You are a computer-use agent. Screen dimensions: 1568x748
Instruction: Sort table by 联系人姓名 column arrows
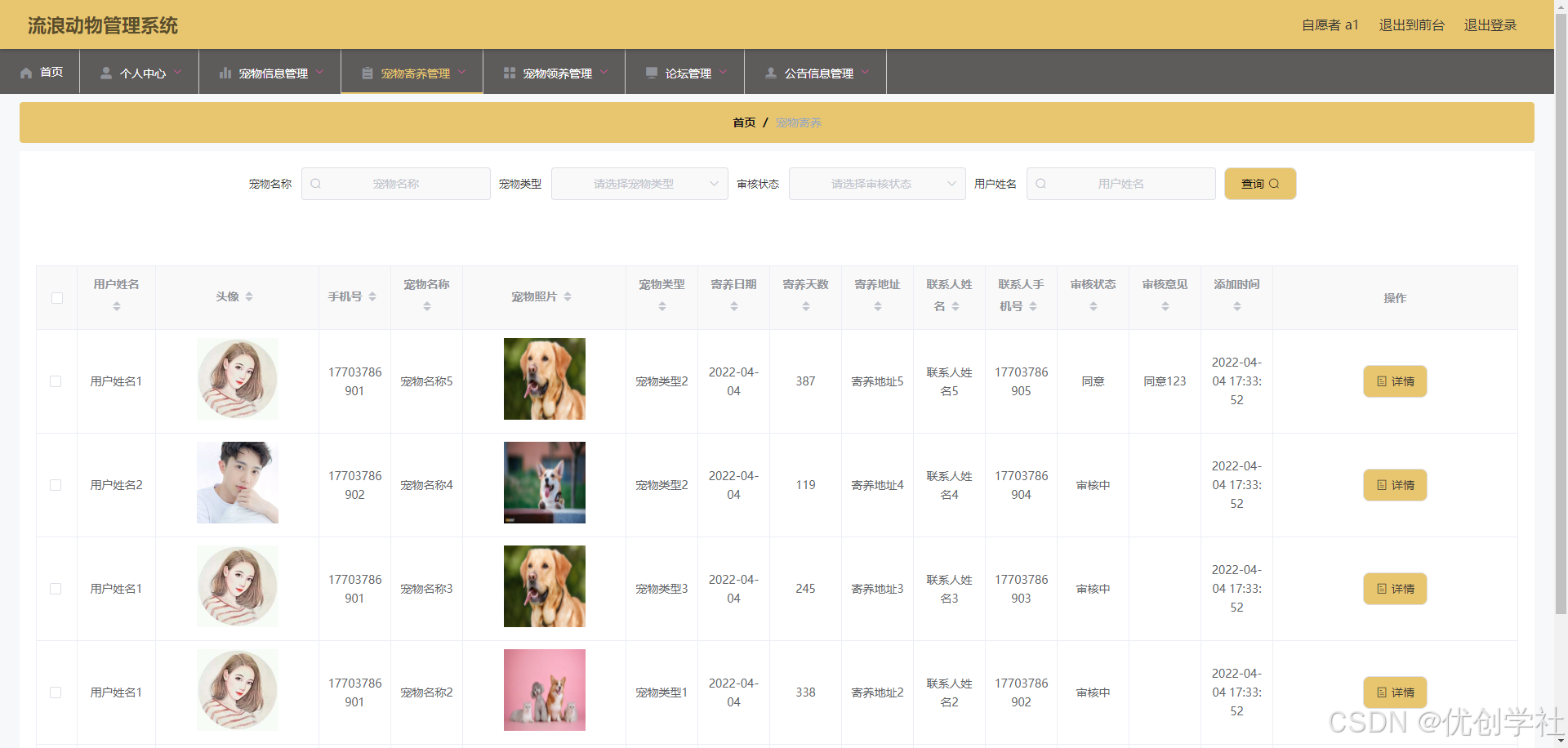955,306
